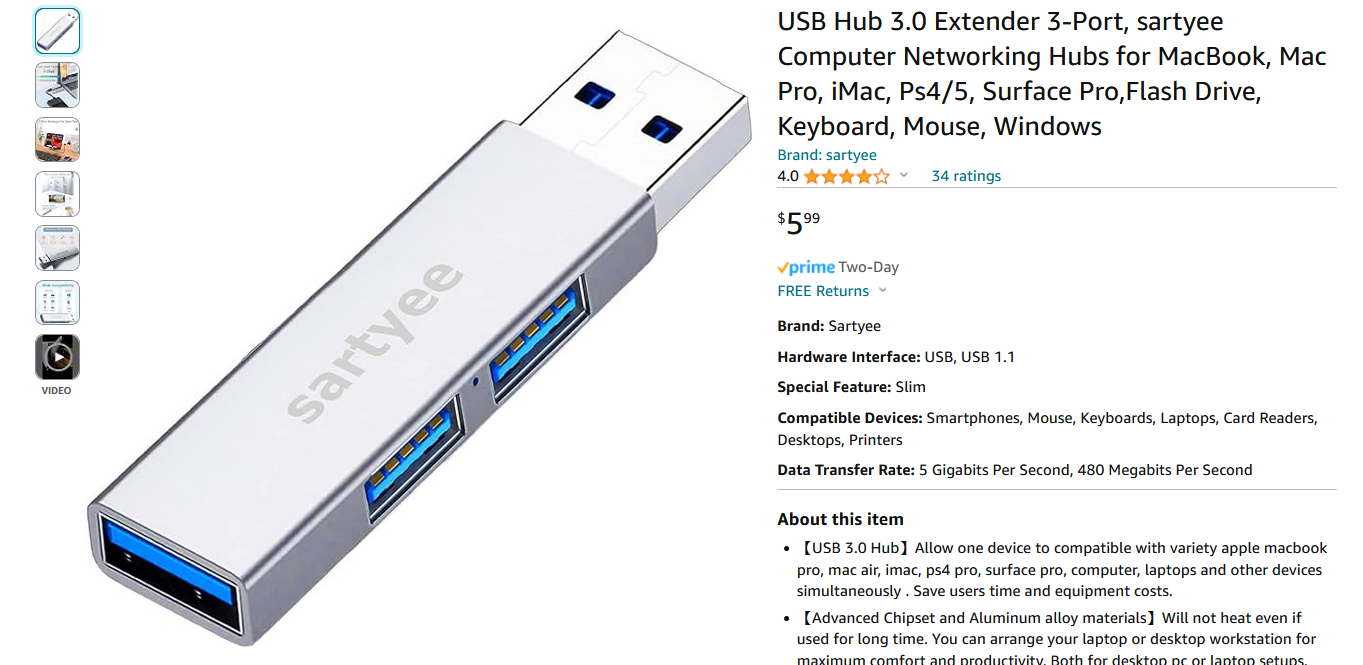Click the USB Hub 3.0 product title

(1052, 74)
